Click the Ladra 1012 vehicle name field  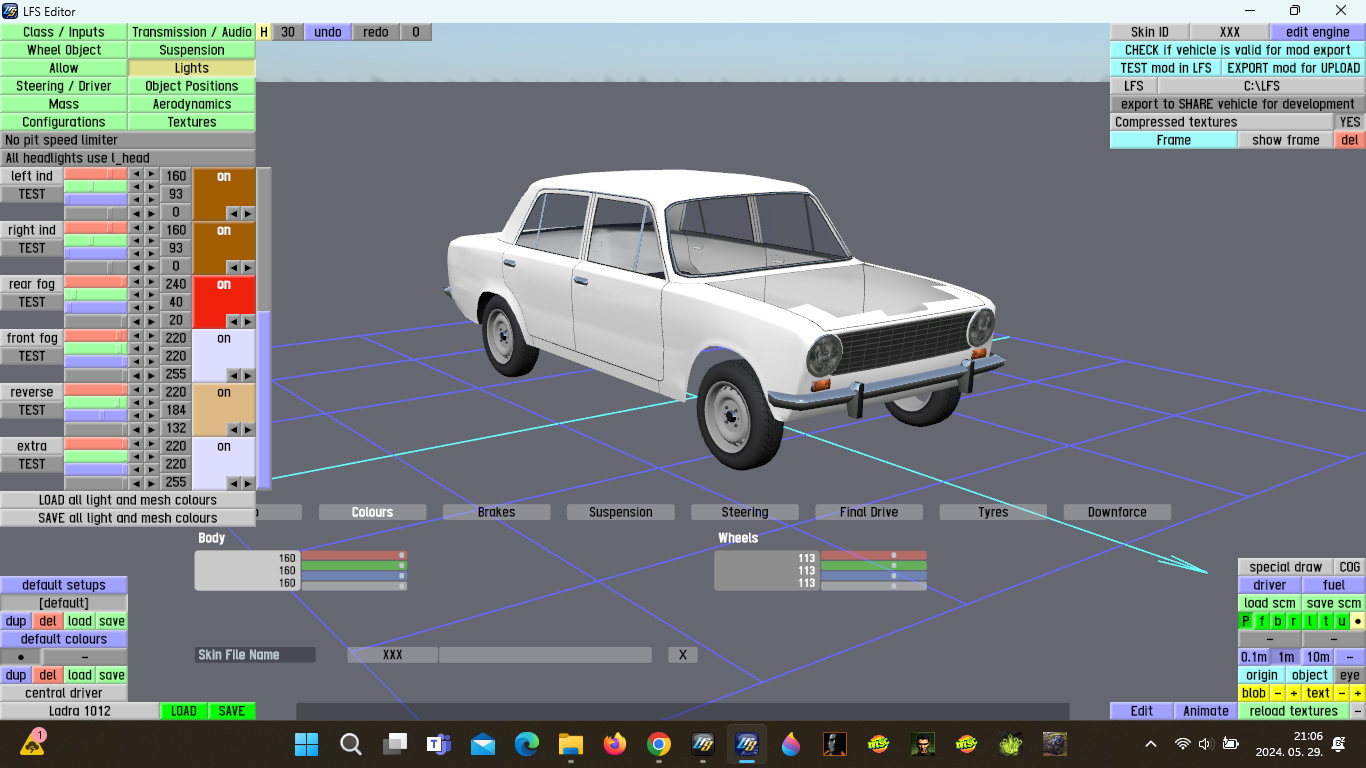click(80, 711)
